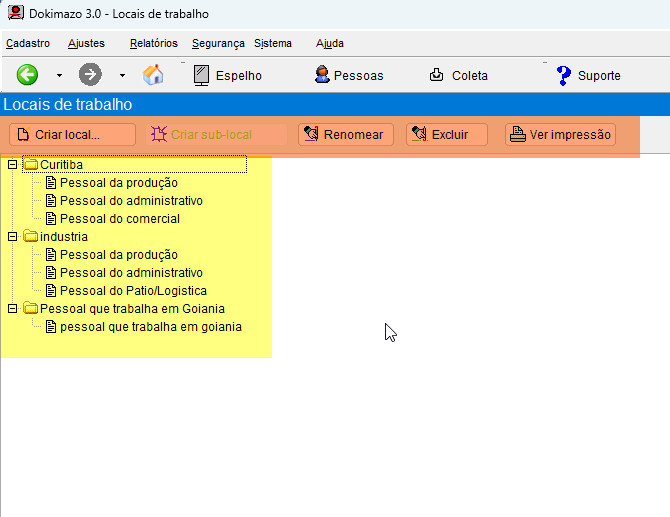Go to home via house icon
Image resolution: width=670 pixels, height=517 pixels.
[153, 75]
